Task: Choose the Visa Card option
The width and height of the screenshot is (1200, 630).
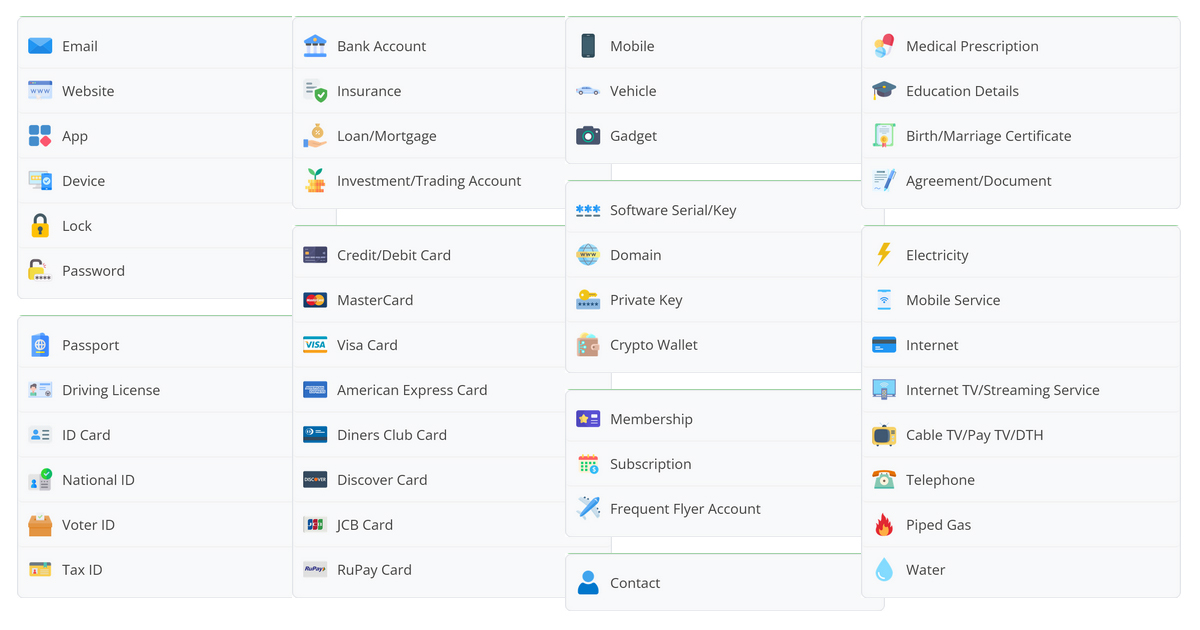Action: (x=367, y=345)
